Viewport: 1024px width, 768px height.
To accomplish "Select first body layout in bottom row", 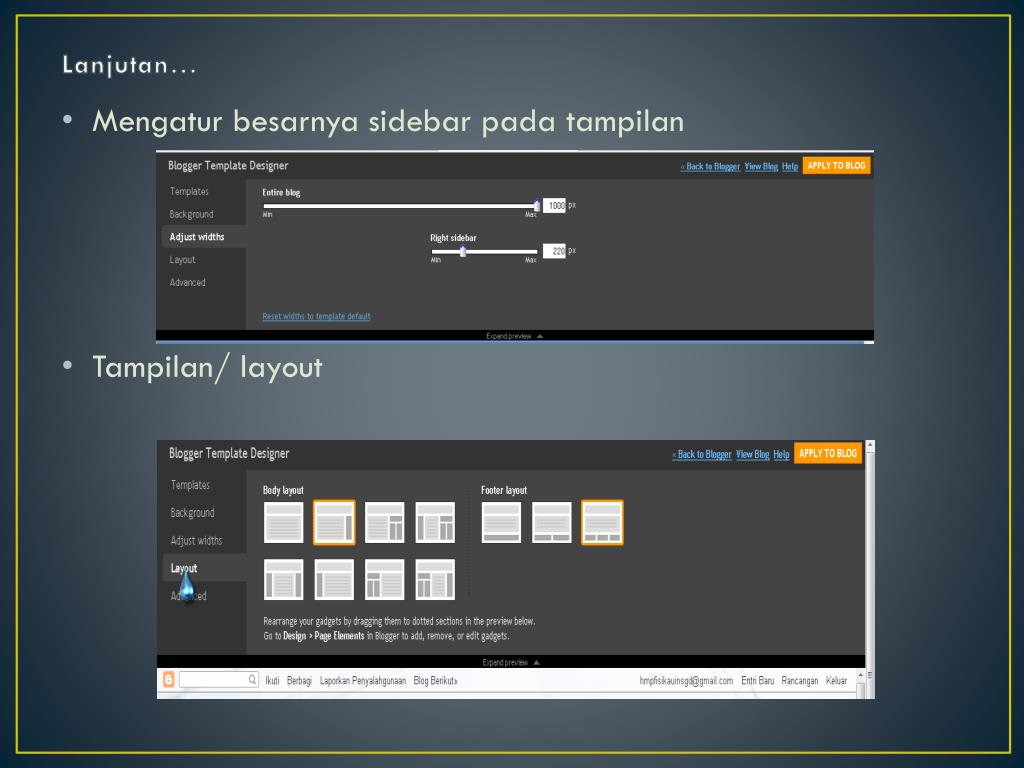I will point(283,579).
